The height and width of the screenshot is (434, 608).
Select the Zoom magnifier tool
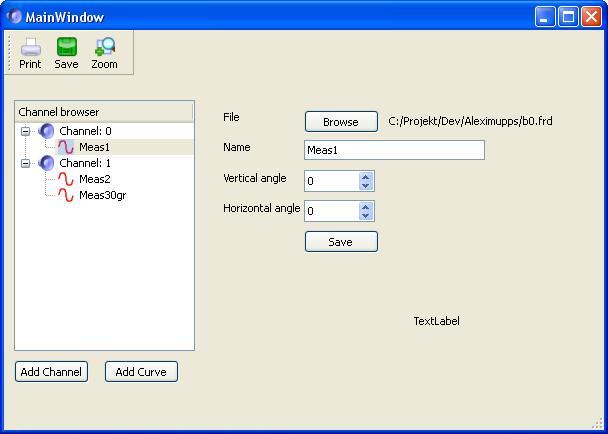click(104, 47)
